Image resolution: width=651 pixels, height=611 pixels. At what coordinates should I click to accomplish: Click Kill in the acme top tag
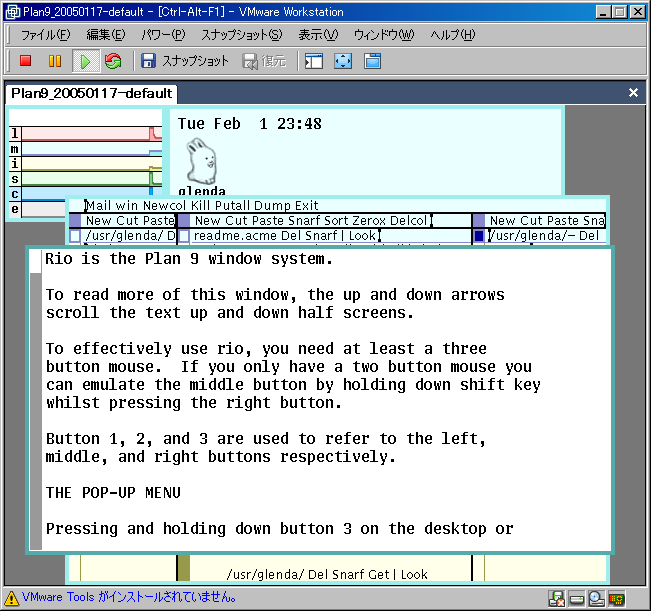(201, 206)
